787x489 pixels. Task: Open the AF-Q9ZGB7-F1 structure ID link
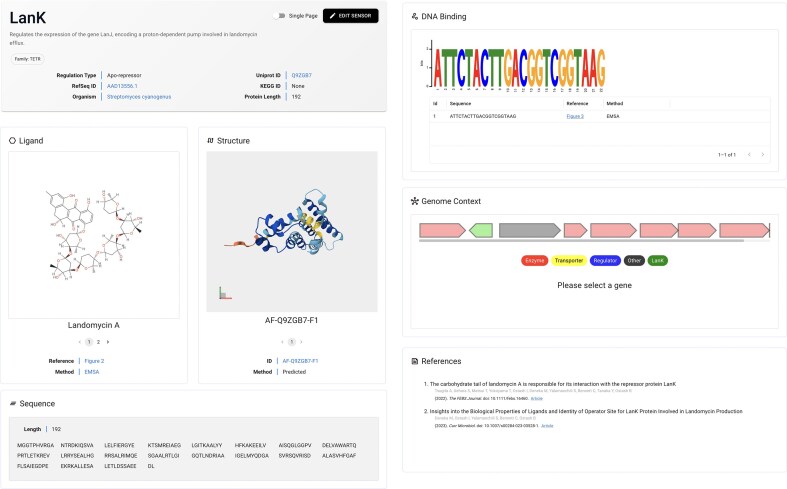click(x=300, y=361)
